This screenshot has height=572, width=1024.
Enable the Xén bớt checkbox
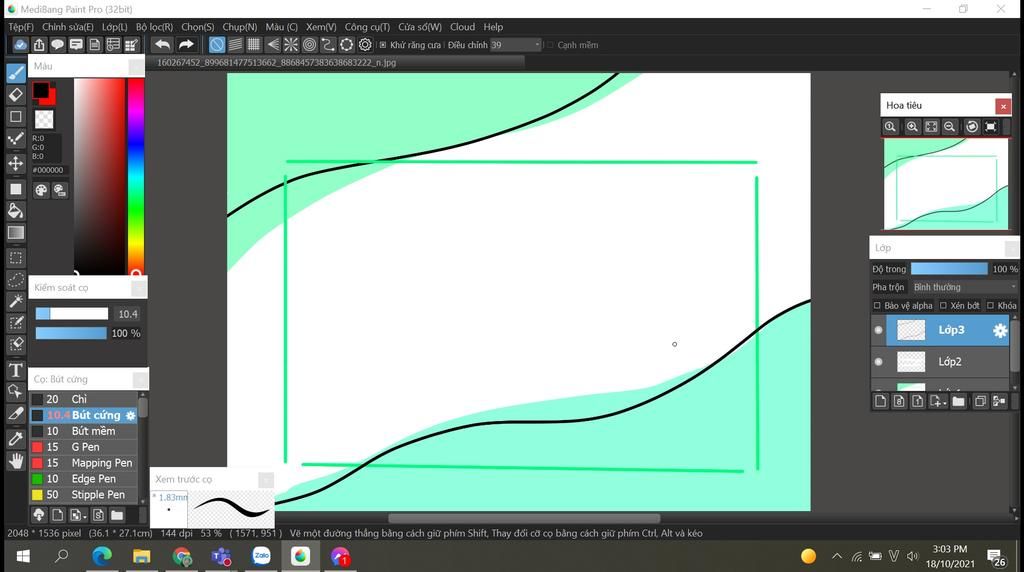[943, 306]
